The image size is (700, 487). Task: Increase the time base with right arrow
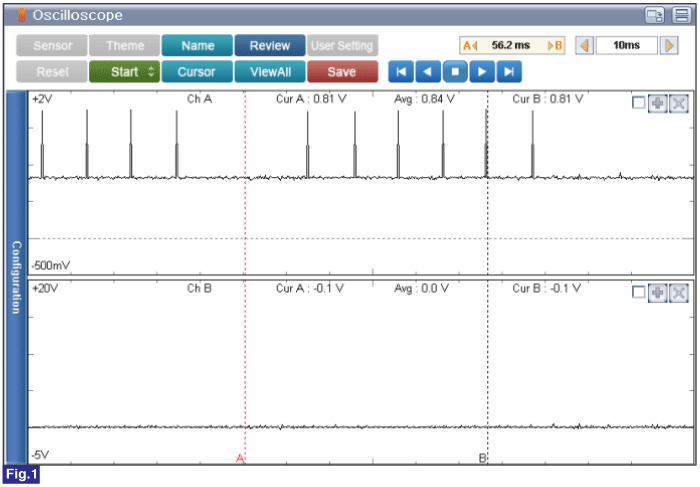point(669,46)
